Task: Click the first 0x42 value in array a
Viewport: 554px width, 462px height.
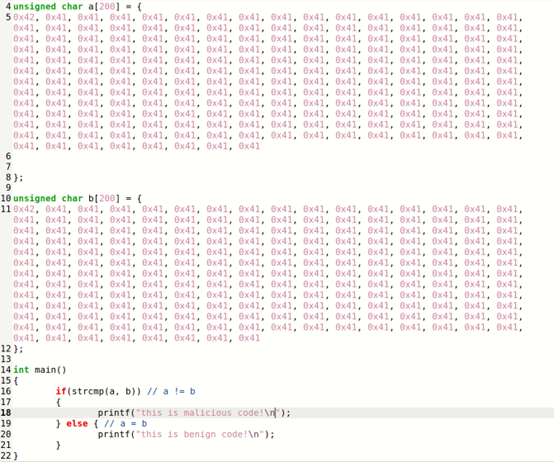Action: (x=24, y=17)
